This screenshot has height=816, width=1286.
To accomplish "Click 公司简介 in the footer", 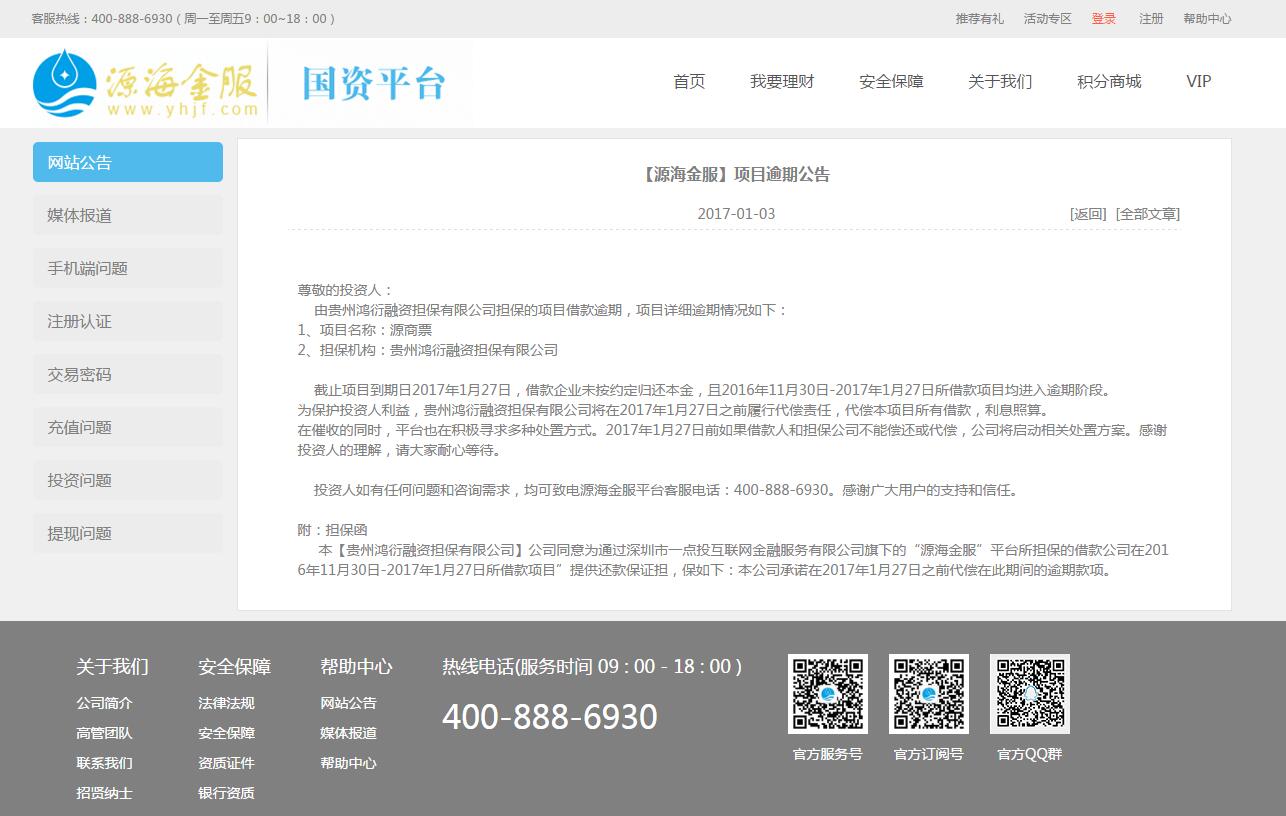I will 104,703.
